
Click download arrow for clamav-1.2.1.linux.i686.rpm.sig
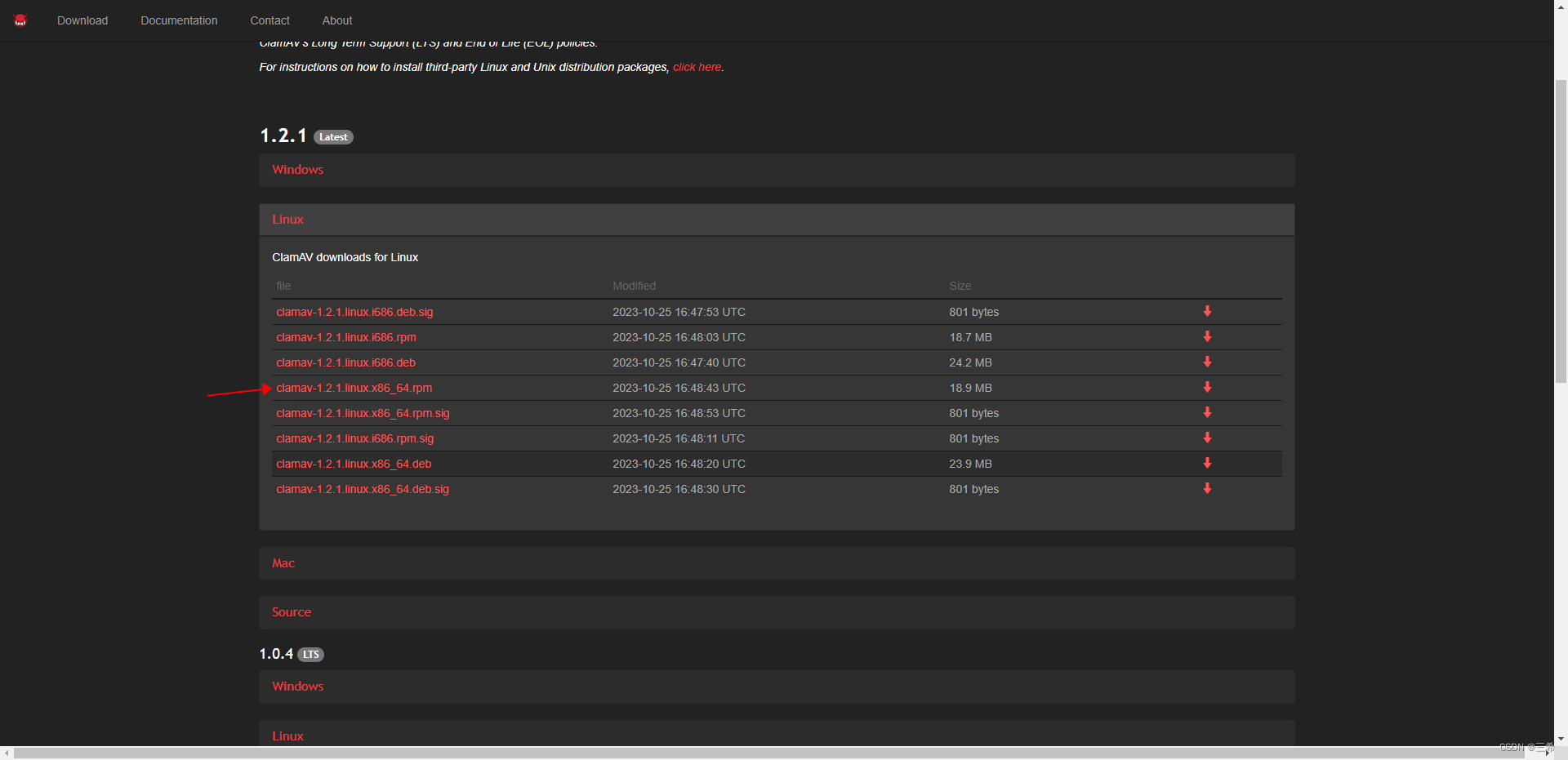coord(1207,438)
